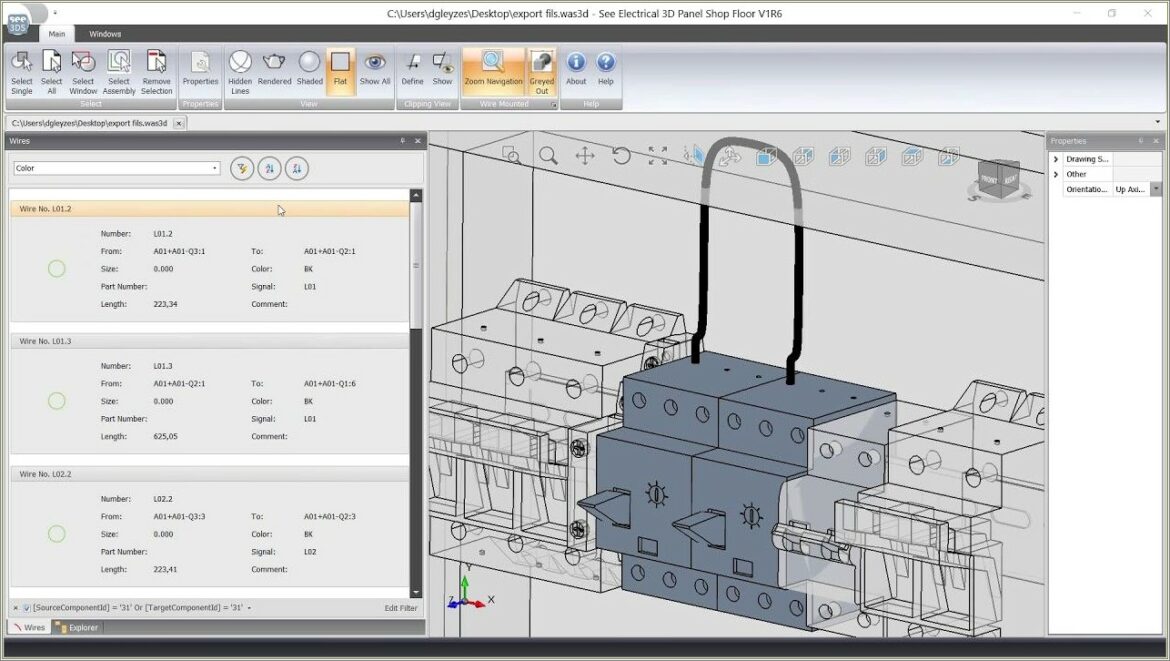This screenshot has height=661, width=1170.
Task: Toggle the Greyed Out option
Action: click(542, 72)
